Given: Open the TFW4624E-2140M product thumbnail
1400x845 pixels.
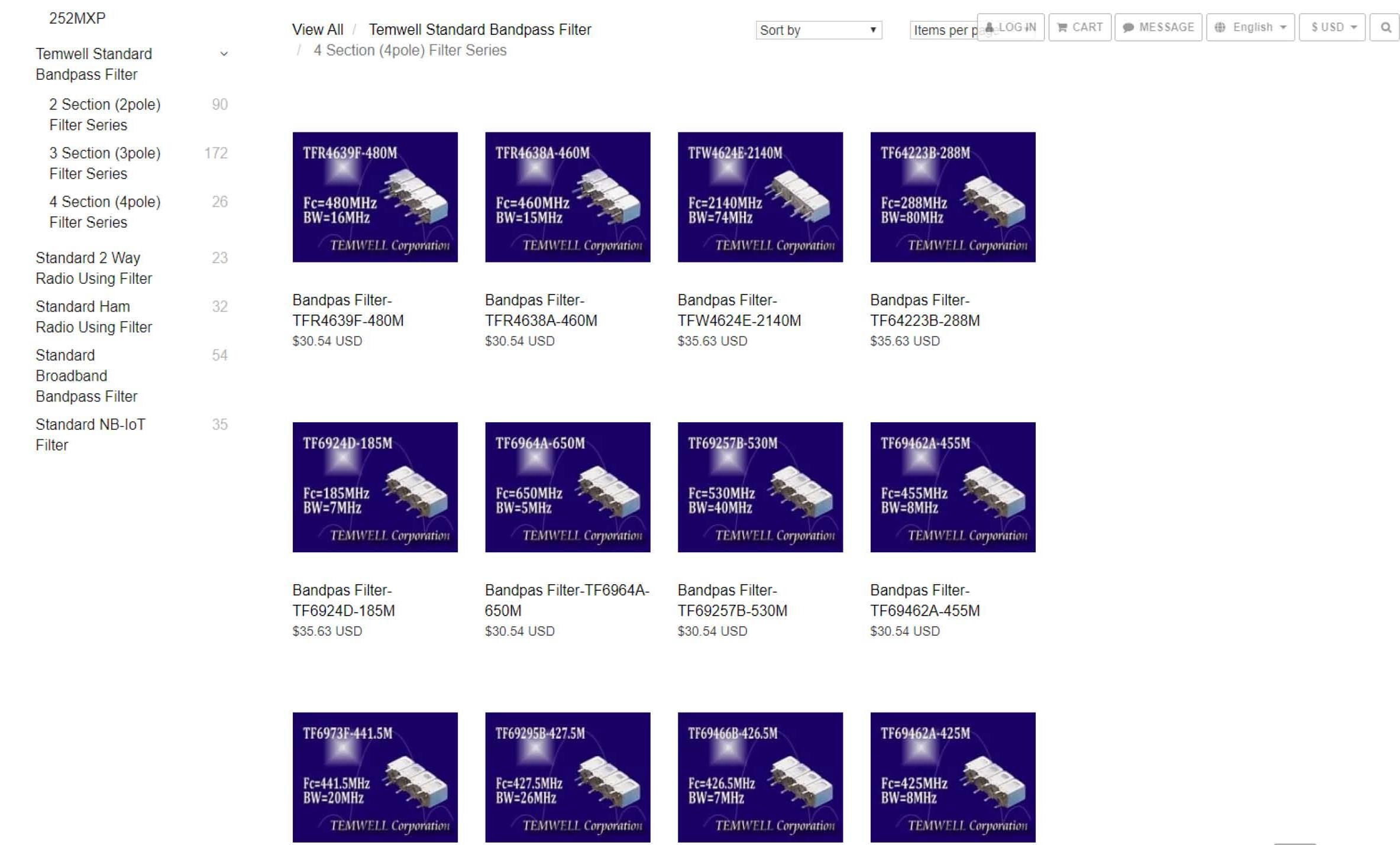Looking at the screenshot, I should pyautogui.click(x=760, y=197).
